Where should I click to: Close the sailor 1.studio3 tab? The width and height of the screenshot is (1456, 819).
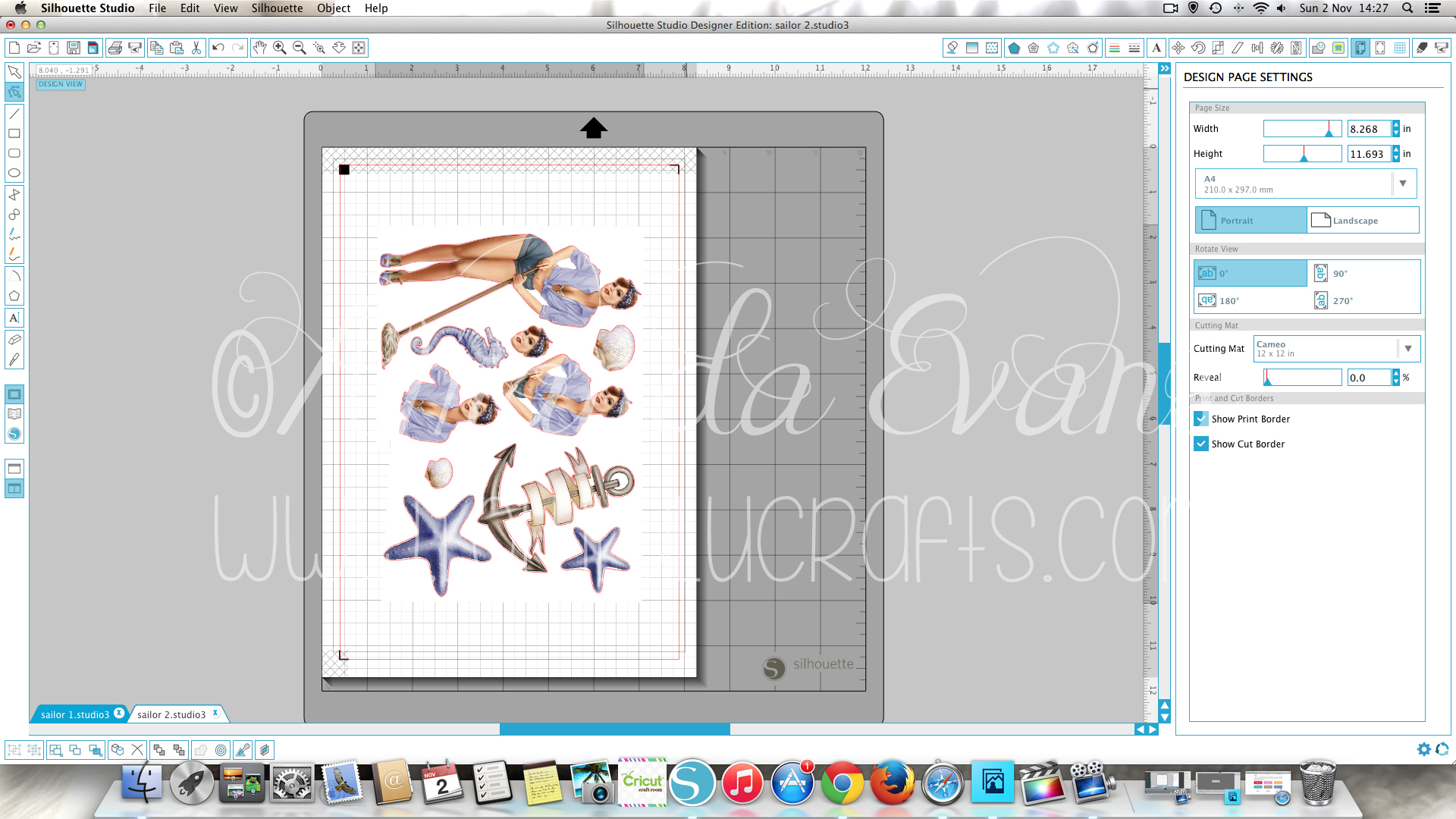[119, 714]
